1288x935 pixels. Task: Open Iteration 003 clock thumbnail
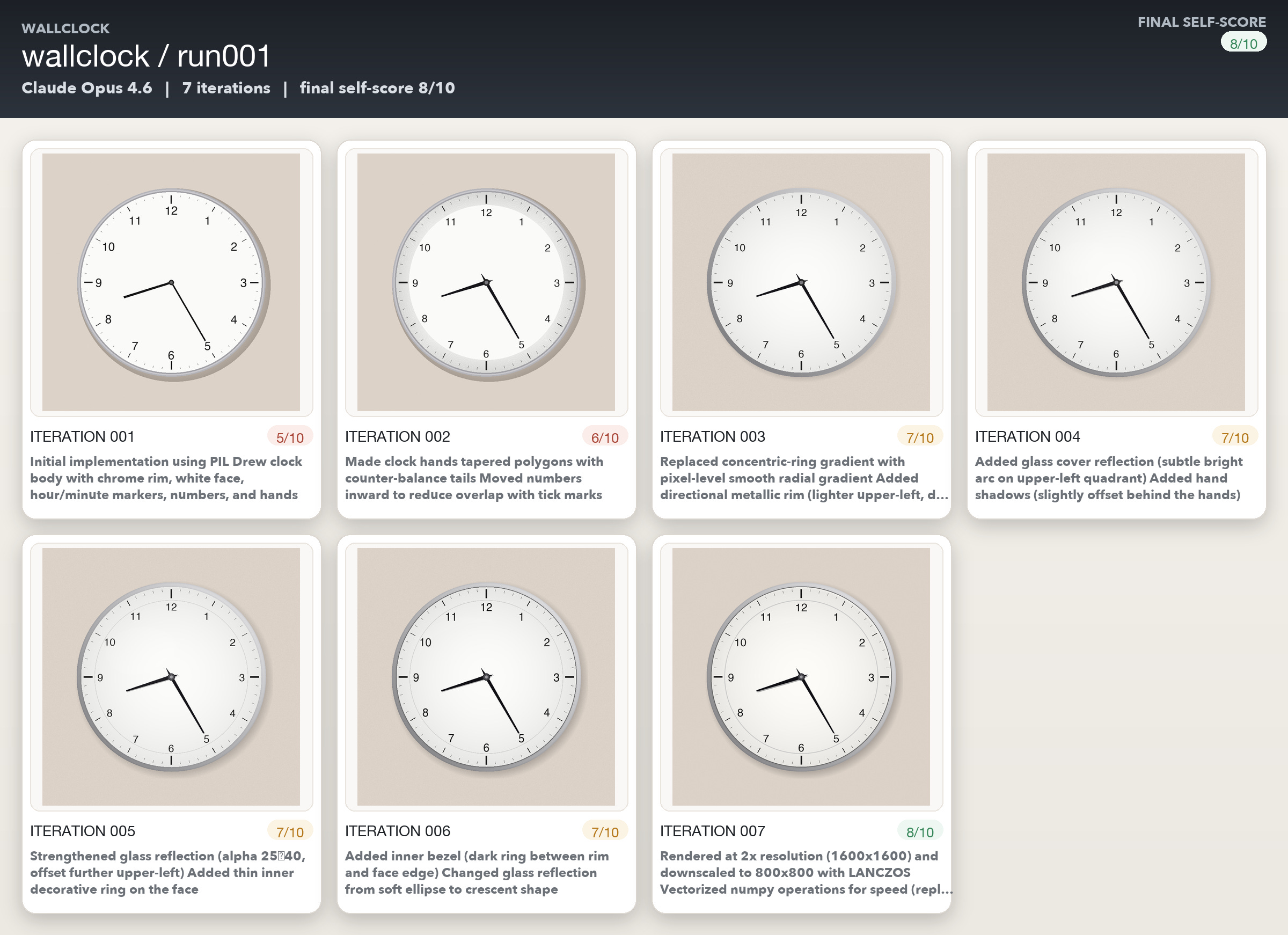[801, 282]
